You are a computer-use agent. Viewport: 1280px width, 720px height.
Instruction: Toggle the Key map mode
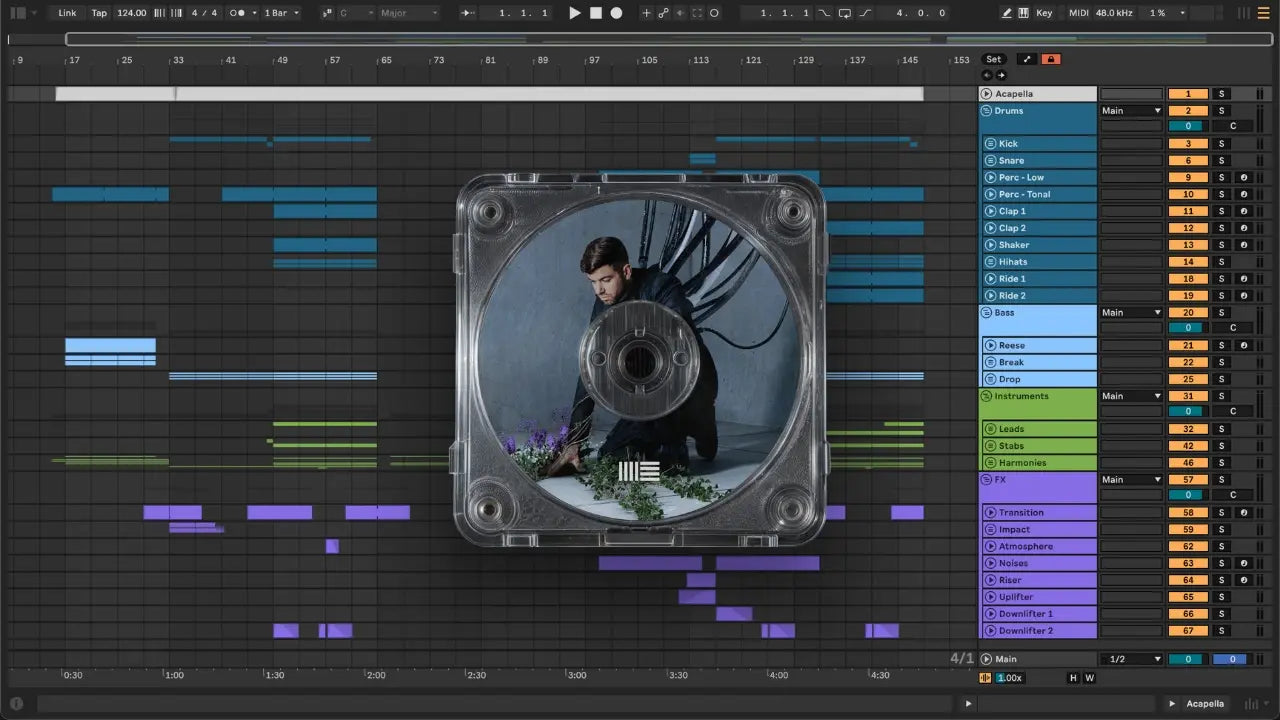pos(1044,13)
